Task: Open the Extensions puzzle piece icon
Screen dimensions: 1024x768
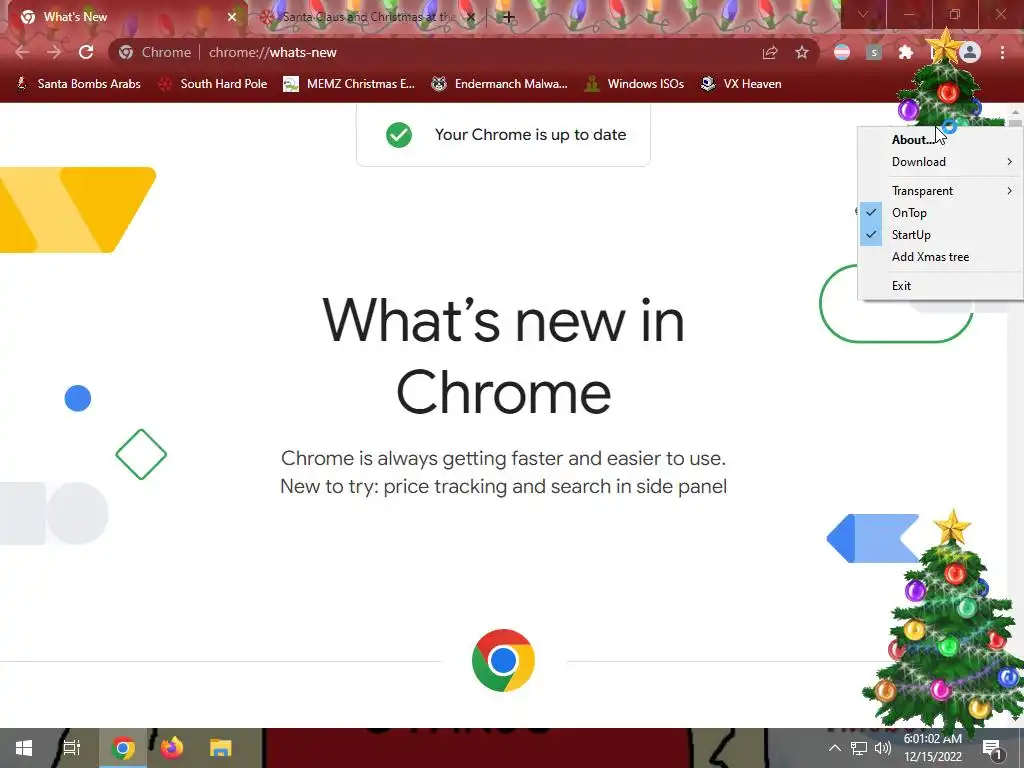Action: [x=906, y=52]
